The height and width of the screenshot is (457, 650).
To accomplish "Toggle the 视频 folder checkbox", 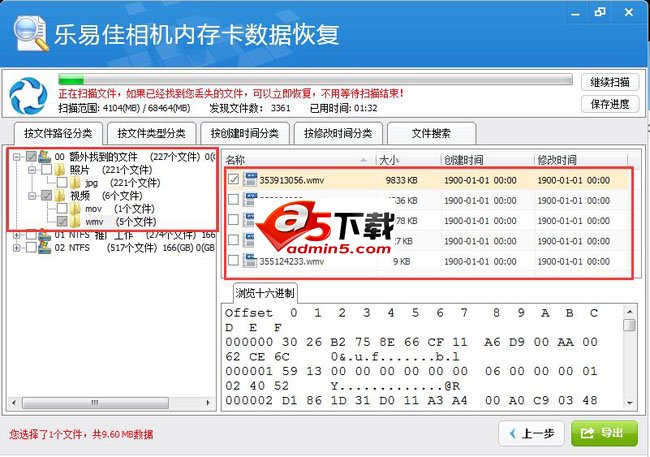I will [x=46, y=195].
